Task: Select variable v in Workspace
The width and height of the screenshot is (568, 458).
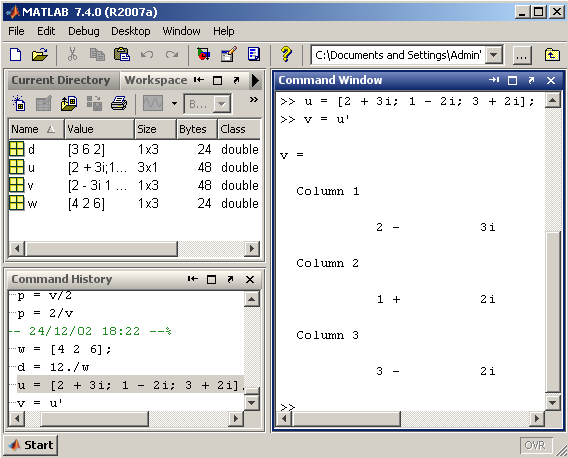Action: (134, 186)
